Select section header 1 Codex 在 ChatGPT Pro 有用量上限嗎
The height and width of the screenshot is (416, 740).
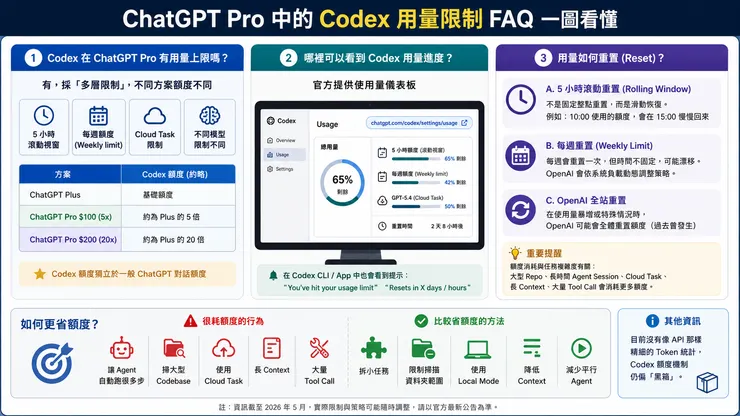click(x=127, y=58)
